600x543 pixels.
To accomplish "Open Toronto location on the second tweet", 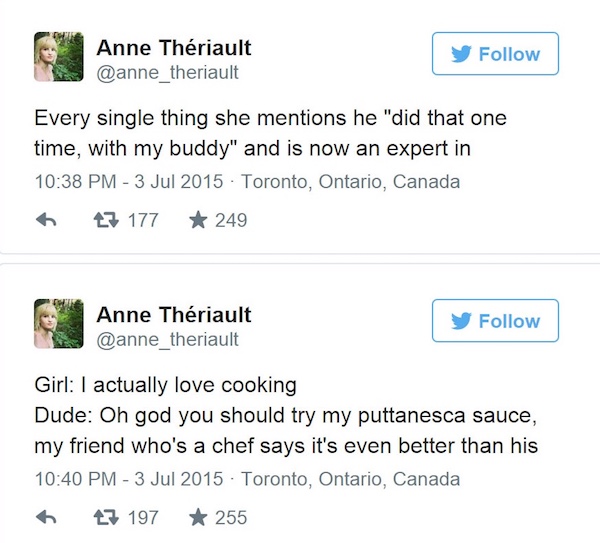I will click(x=351, y=479).
